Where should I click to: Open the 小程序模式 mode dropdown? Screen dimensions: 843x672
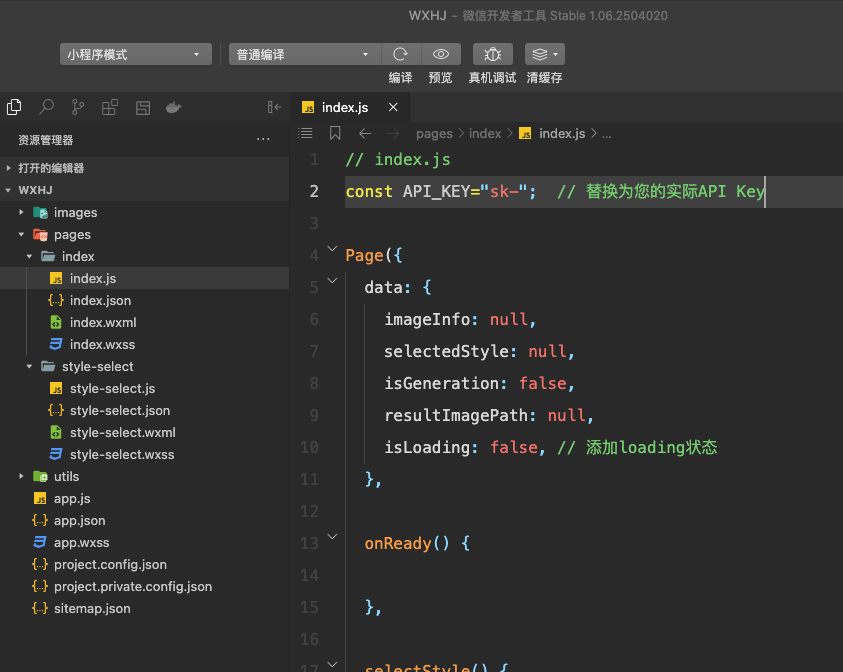coord(134,54)
